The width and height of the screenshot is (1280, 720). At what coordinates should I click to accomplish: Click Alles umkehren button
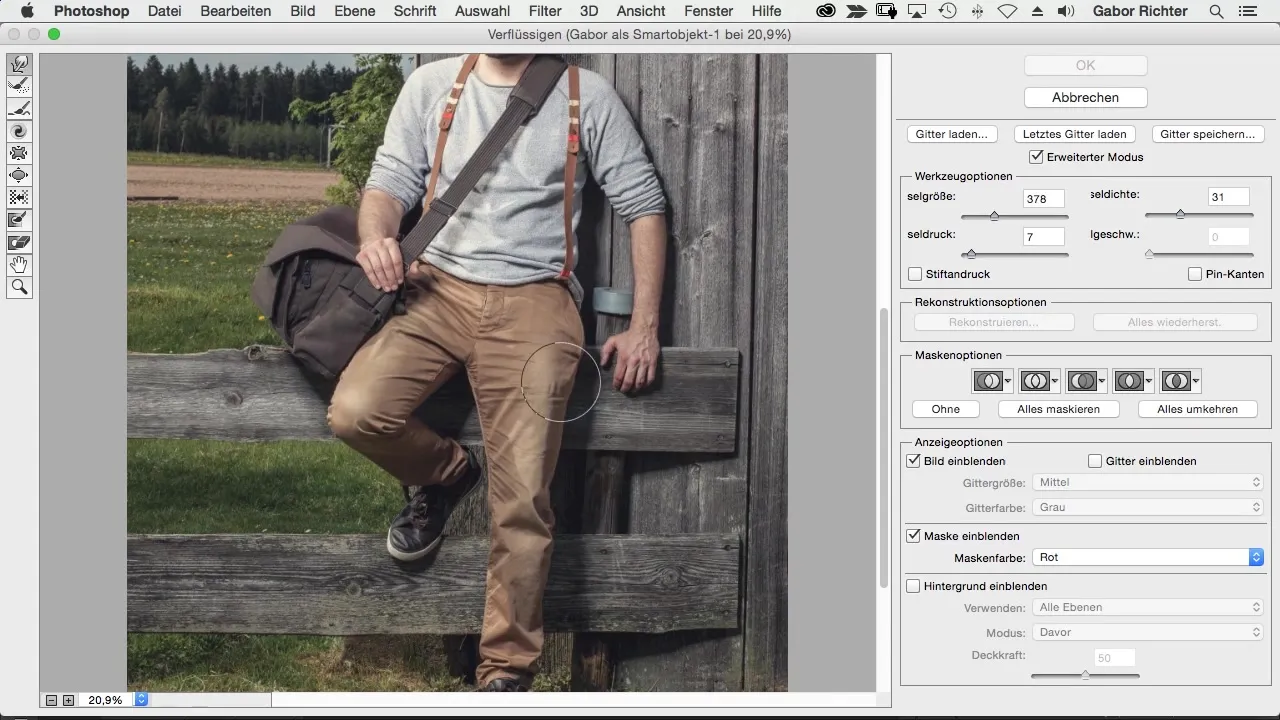(1198, 409)
